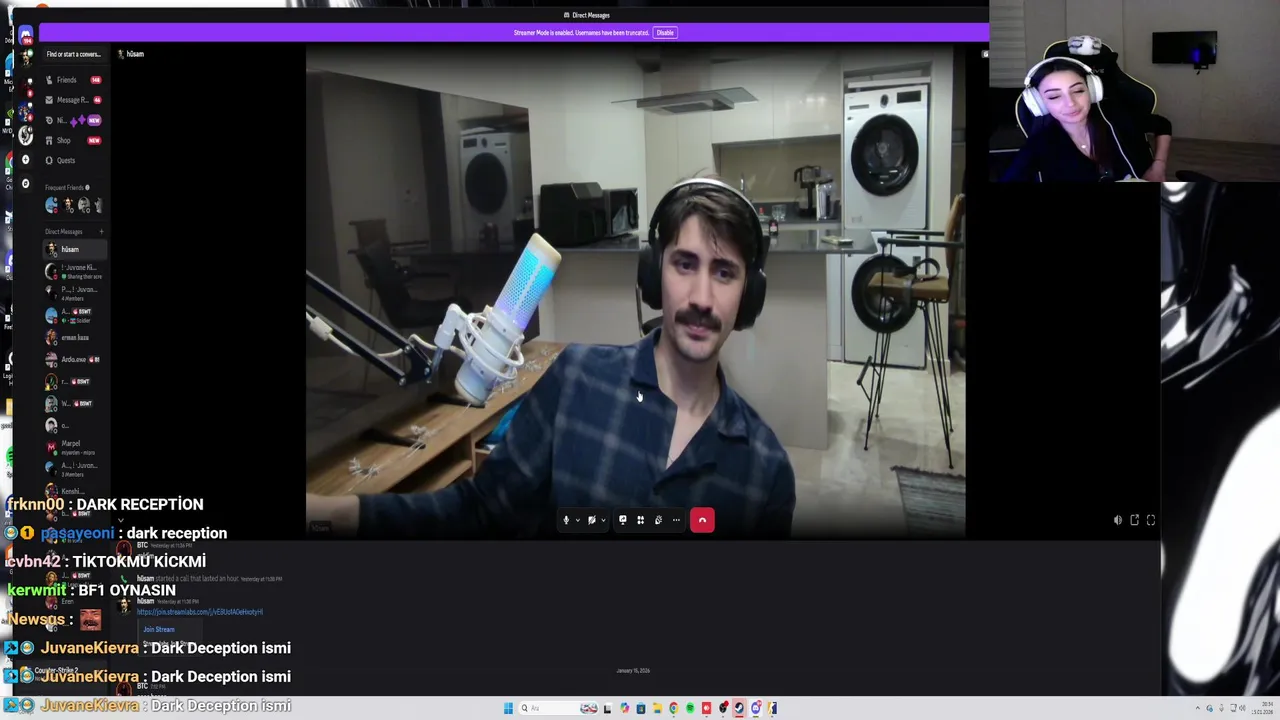Disable Streamer Mode from the purple banner
Screen dimensions: 1280x720
[665, 33]
